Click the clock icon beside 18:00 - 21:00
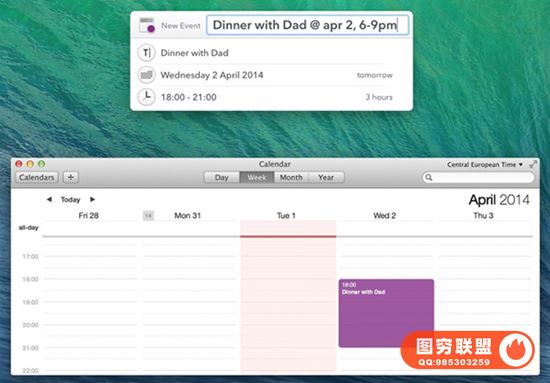550x383 pixels. [x=146, y=97]
